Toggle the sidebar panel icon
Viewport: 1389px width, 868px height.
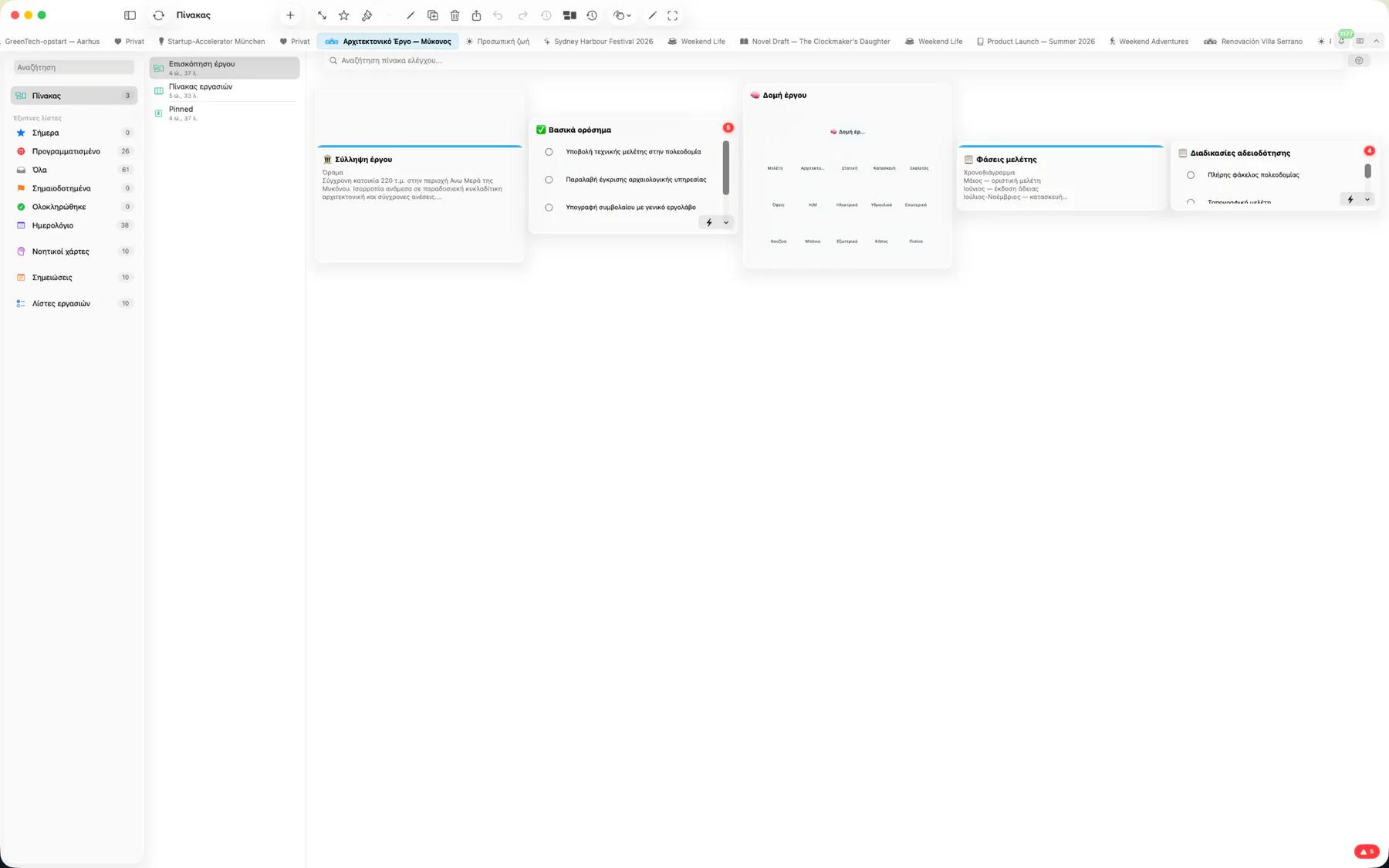click(x=130, y=15)
